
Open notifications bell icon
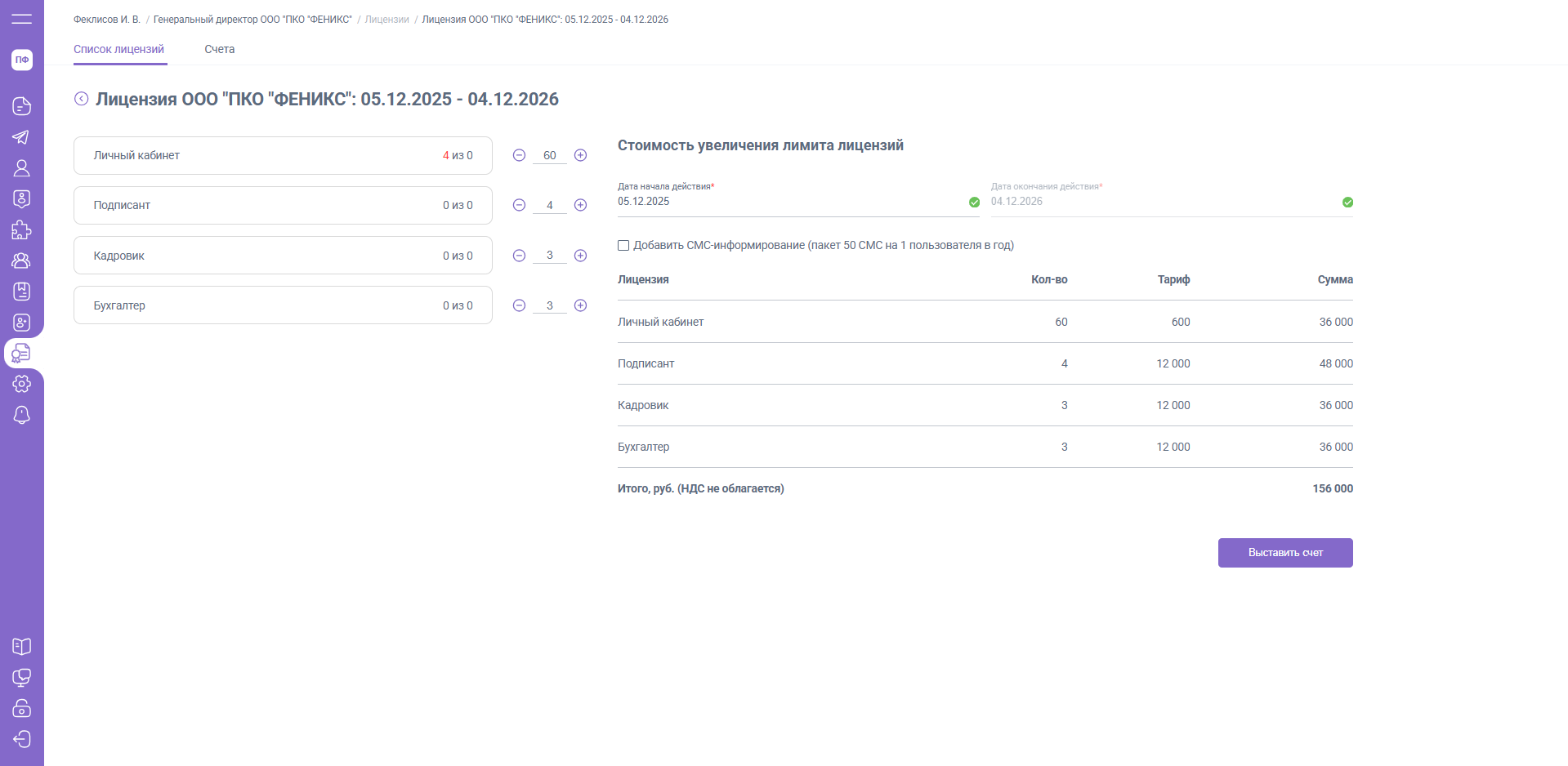click(x=22, y=415)
